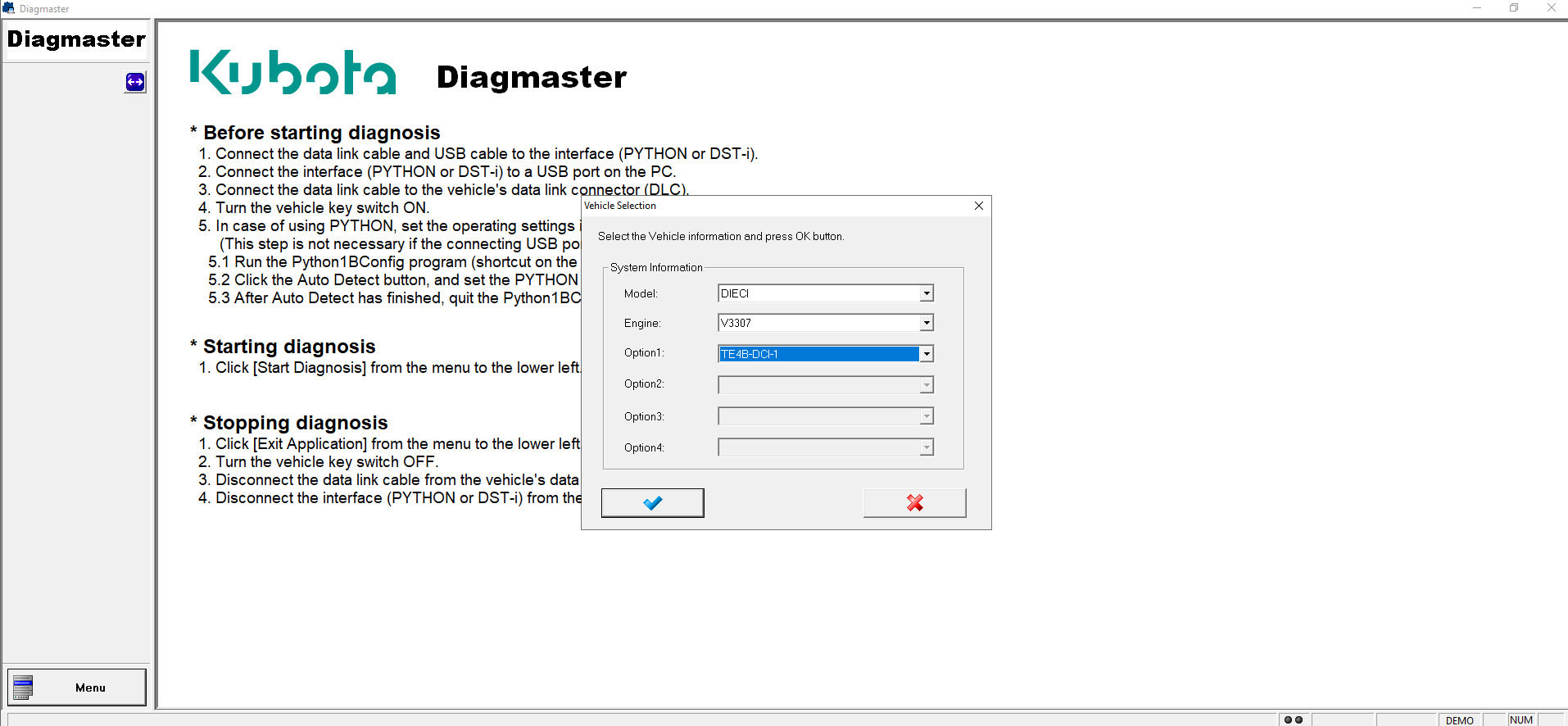Click the disabled Option4 dropdown
The height and width of the screenshot is (726, 1568).
point(826,447)
